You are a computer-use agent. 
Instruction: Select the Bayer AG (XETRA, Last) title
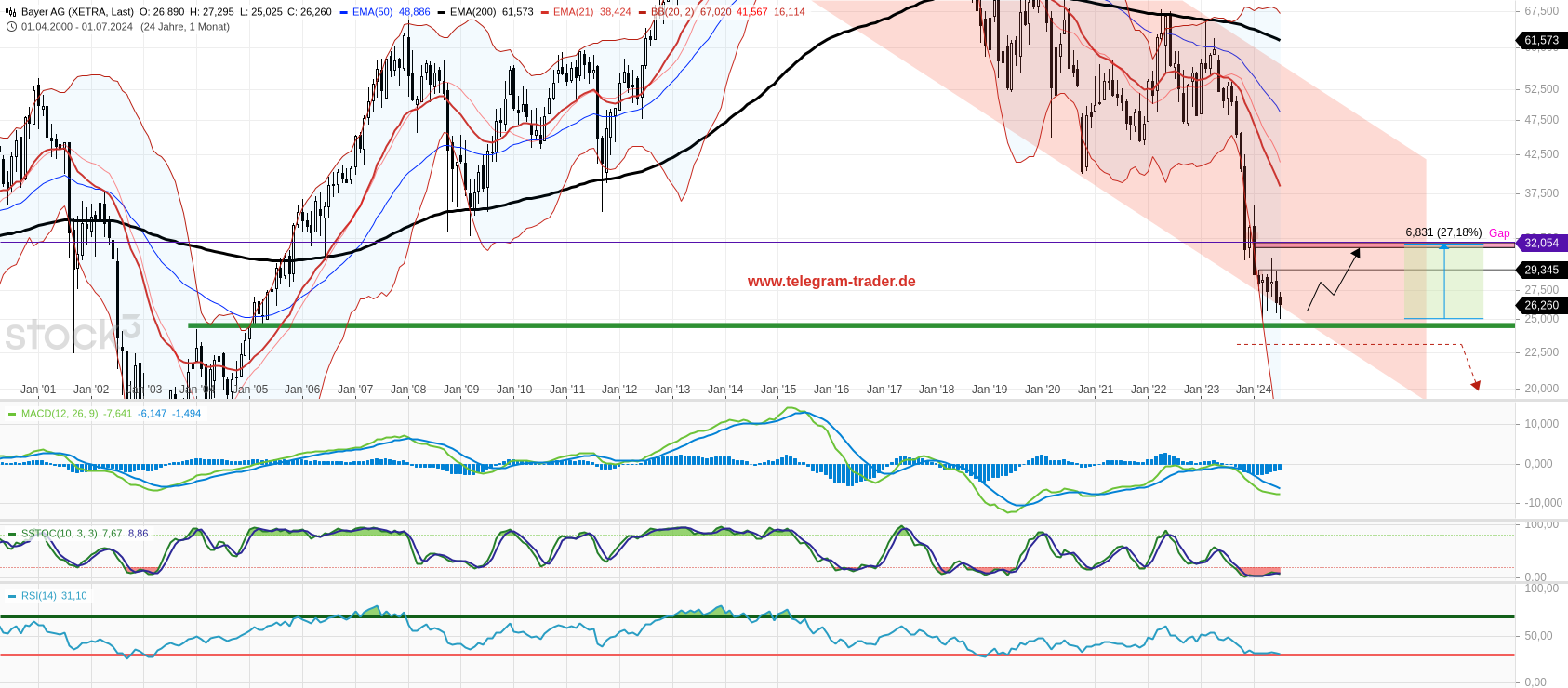click(x=77, y=12)
